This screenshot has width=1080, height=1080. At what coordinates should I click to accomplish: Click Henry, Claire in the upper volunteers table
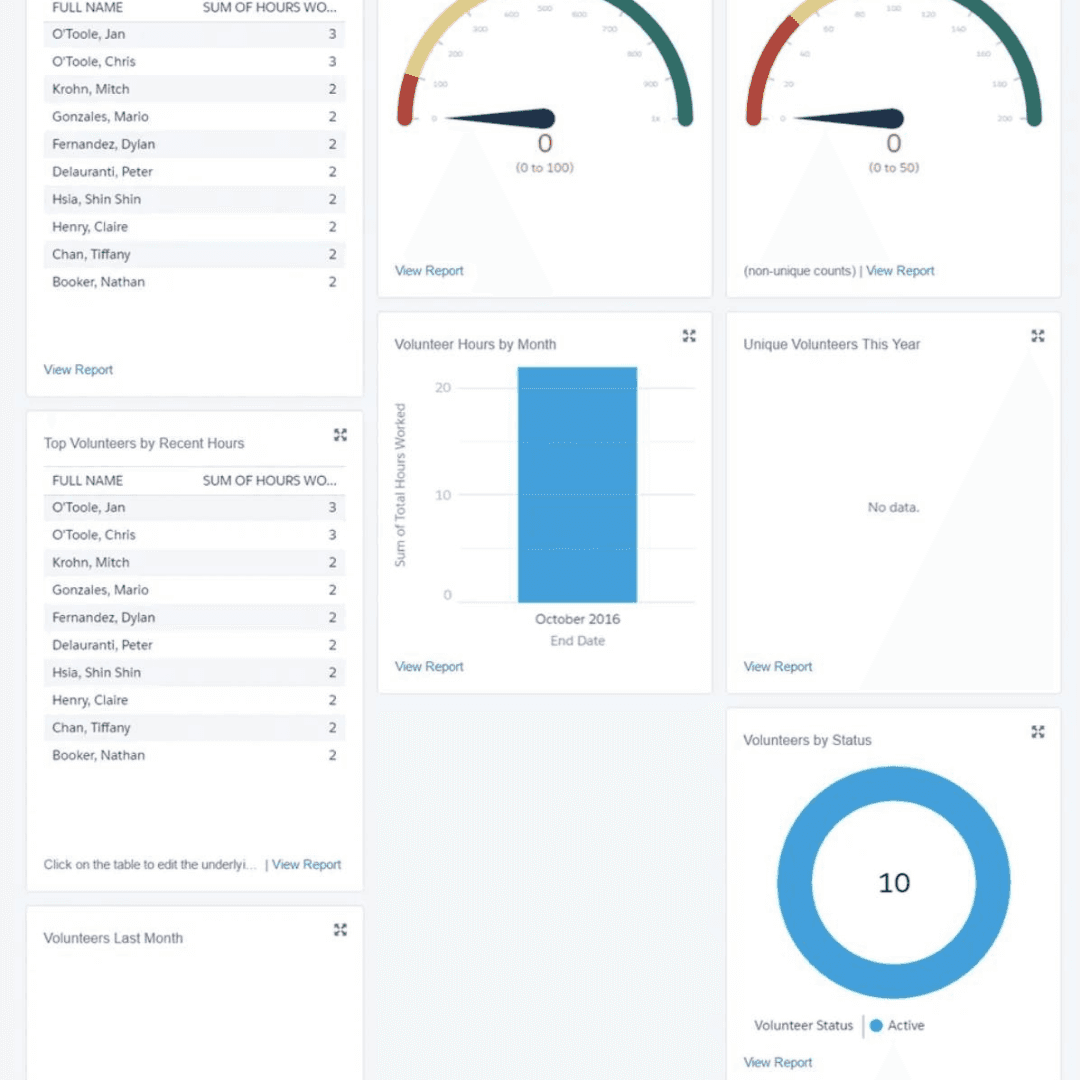90,227
